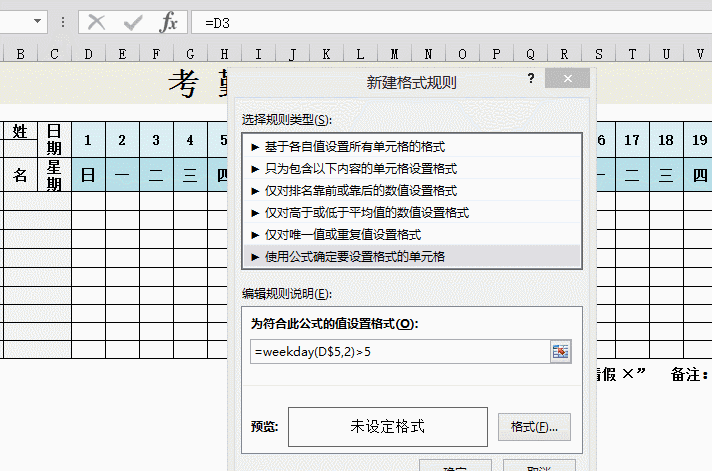Click the '备注:' text in the sheet
The image size is (712, 471).
tap(689, 375)
